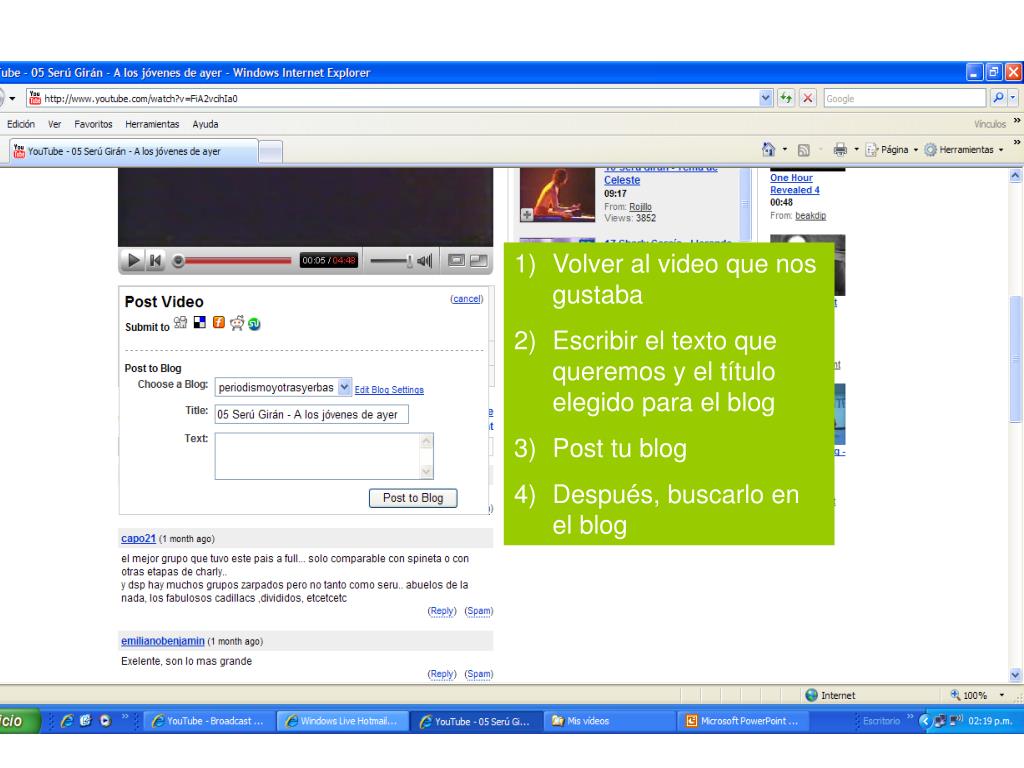The height and width of the screenshot is (768, 1024).
Task: Run search with magnifier icon
Action: [998, 98]
